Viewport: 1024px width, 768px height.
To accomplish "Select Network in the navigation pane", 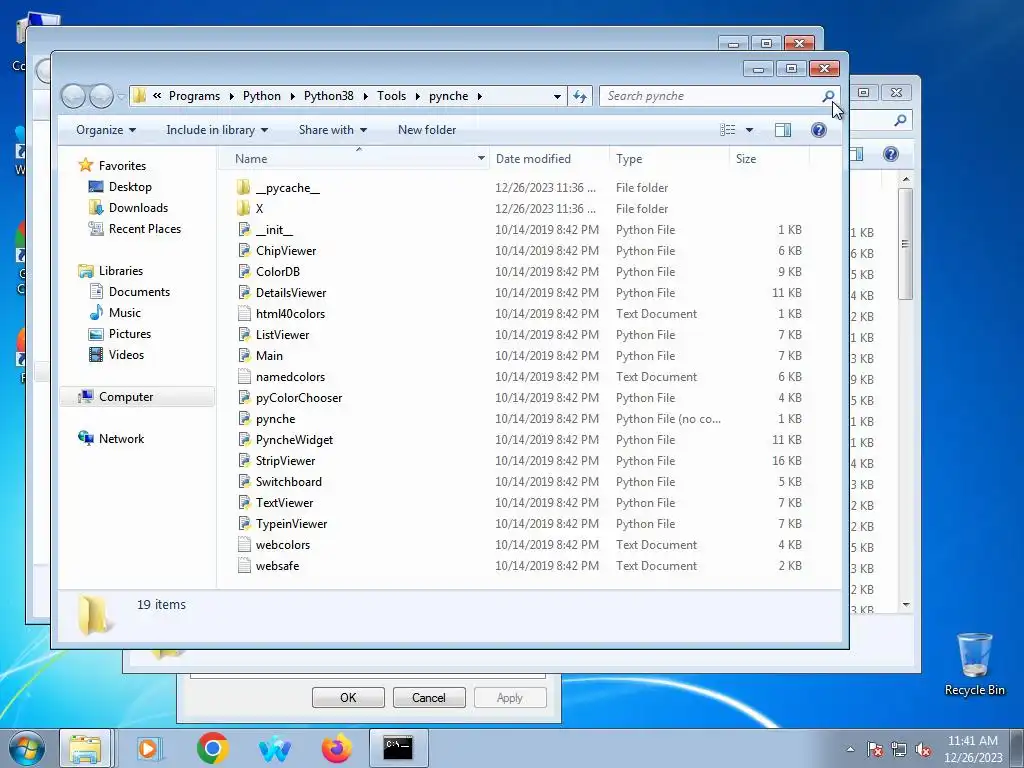I will click(x=121, y=439).
